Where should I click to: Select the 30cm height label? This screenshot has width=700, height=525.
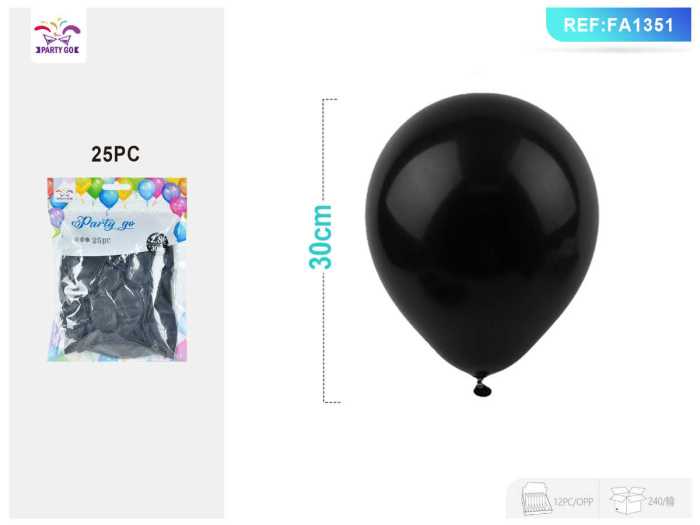[x=321, y=237]
